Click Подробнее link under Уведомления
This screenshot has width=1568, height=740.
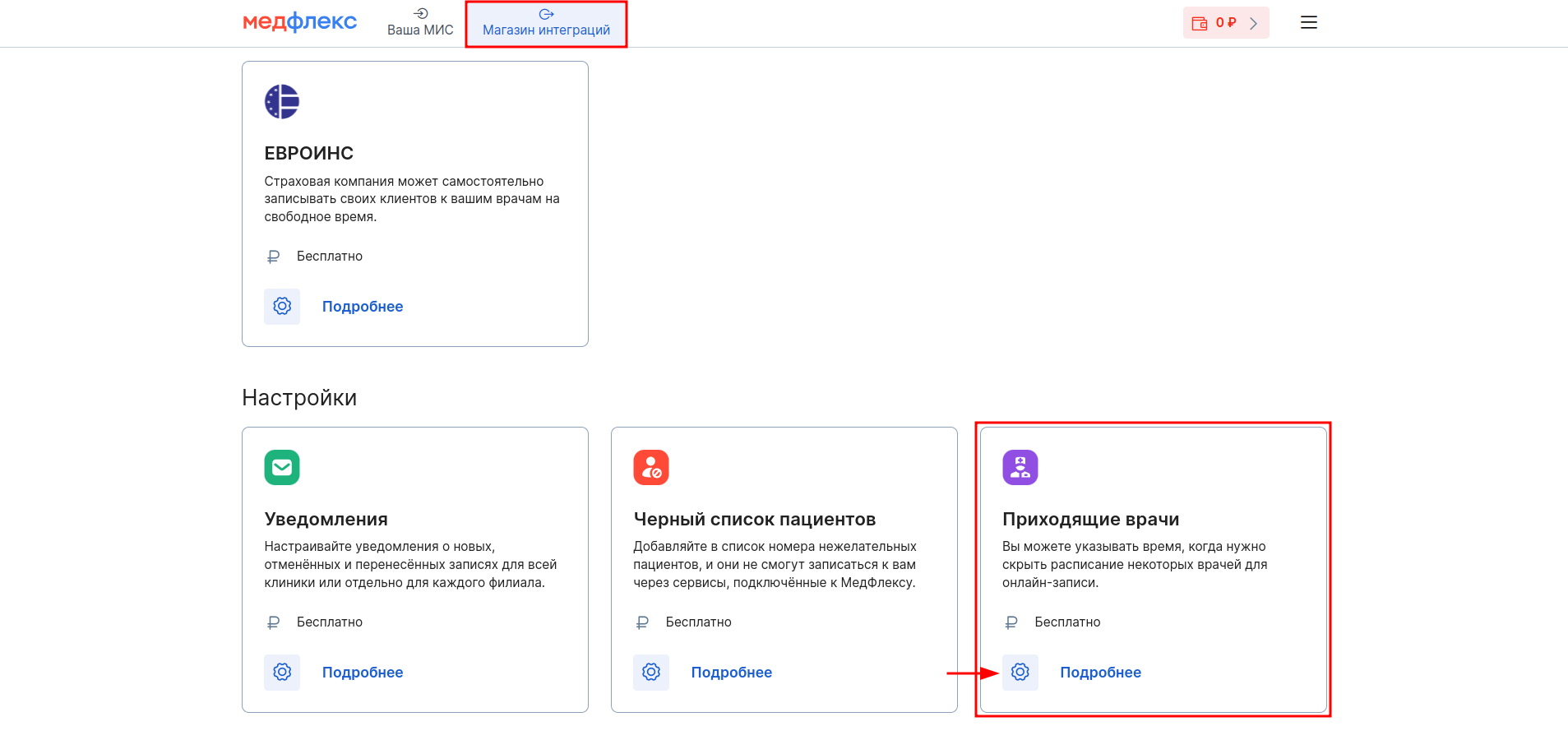pyautogui.click(x=363, y=673)
